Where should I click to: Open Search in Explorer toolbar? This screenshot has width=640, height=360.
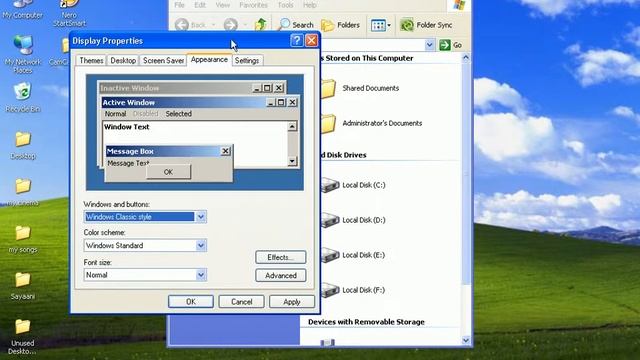pos(296,25)
